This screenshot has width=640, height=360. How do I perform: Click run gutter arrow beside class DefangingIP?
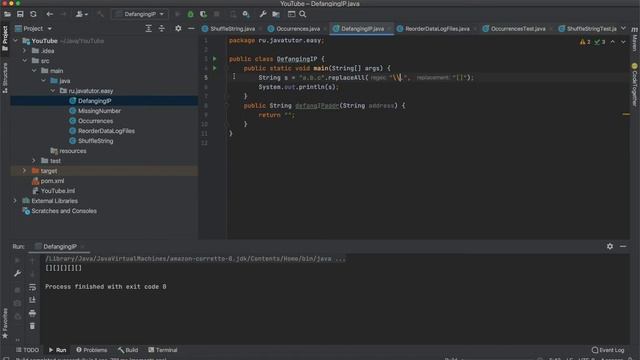click(215, 59)
